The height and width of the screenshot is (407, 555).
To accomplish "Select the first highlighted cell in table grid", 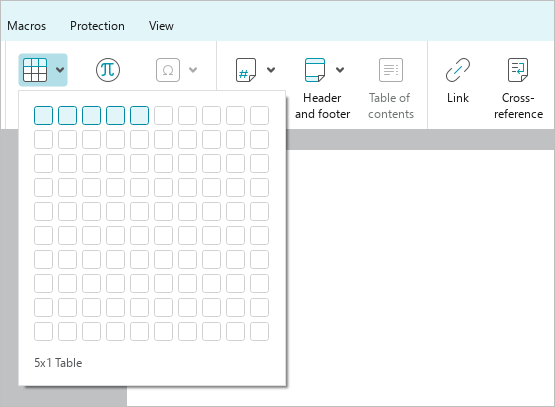I will [x=44, y=115].
